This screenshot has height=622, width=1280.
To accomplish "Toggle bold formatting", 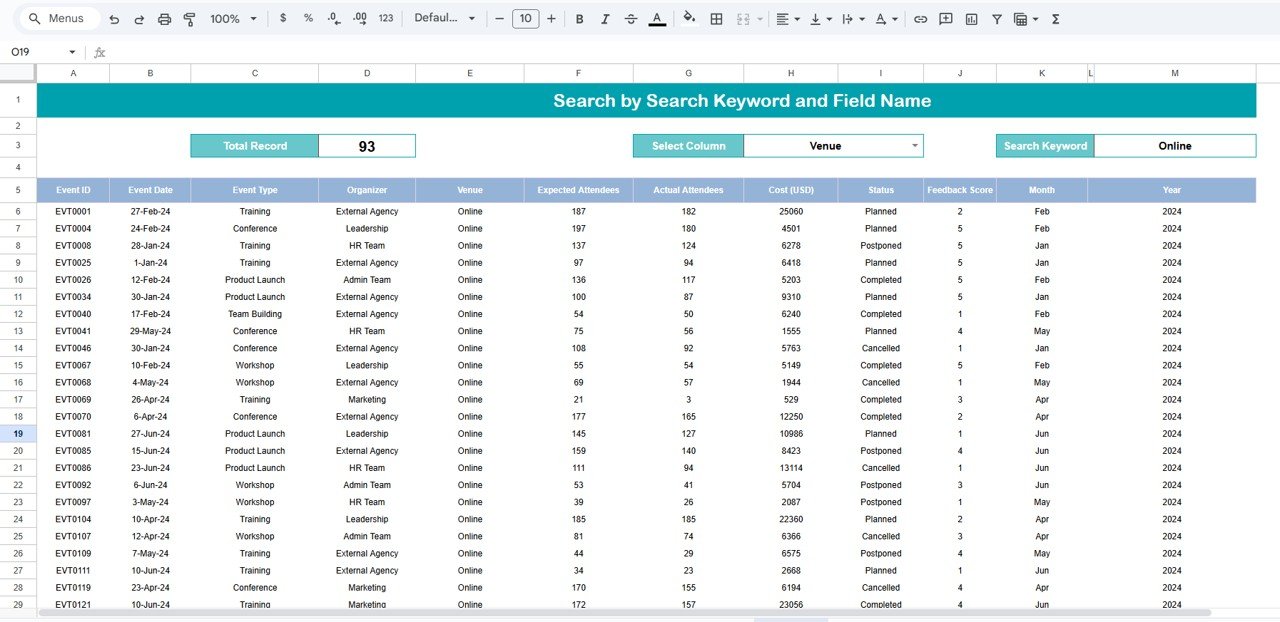I will click(579, 19).
